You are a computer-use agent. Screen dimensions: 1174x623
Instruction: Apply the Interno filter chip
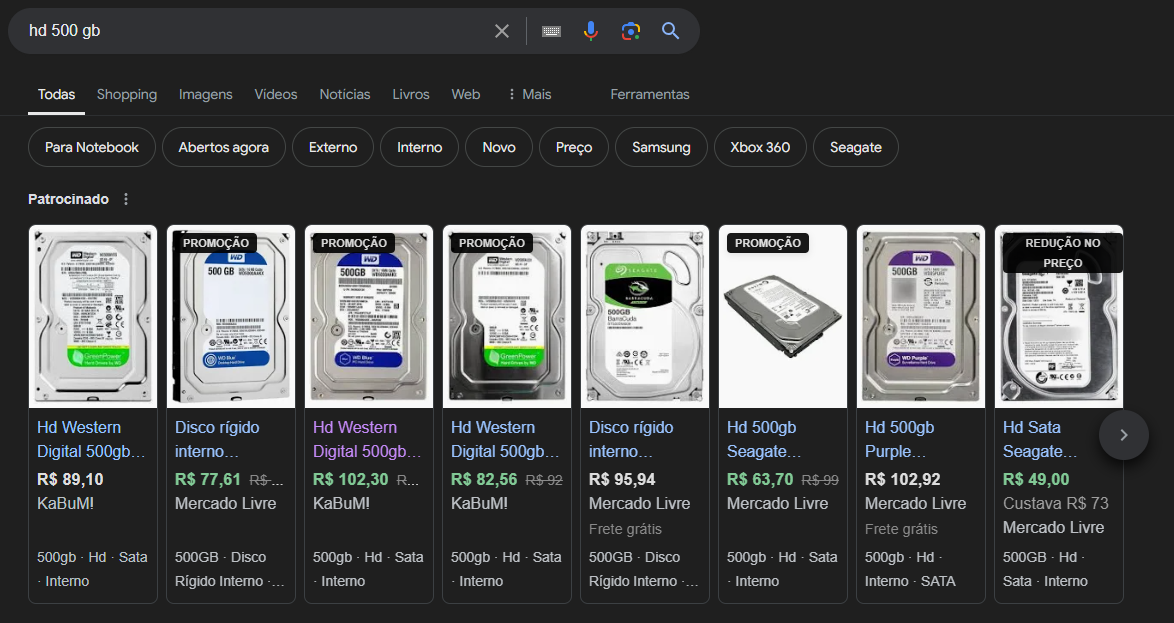419,148
